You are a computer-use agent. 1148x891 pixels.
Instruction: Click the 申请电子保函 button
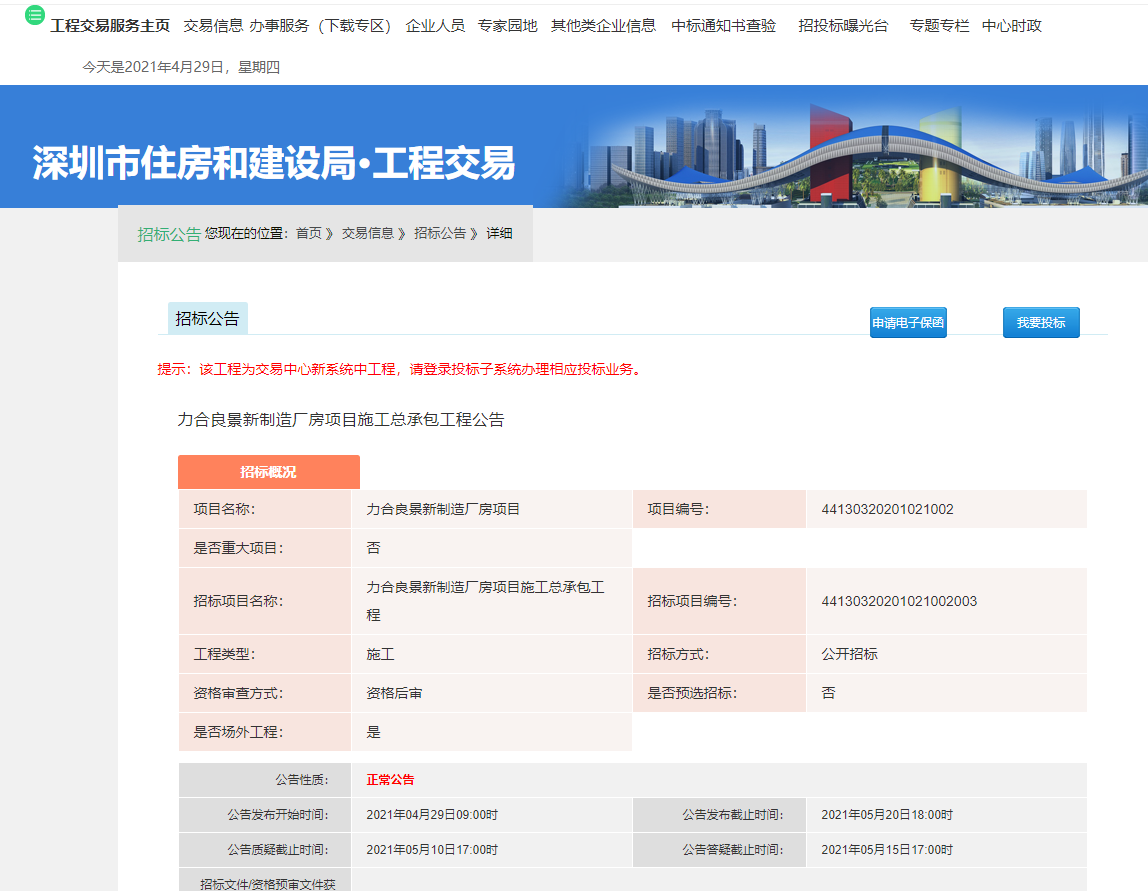[x=908, y=323]
